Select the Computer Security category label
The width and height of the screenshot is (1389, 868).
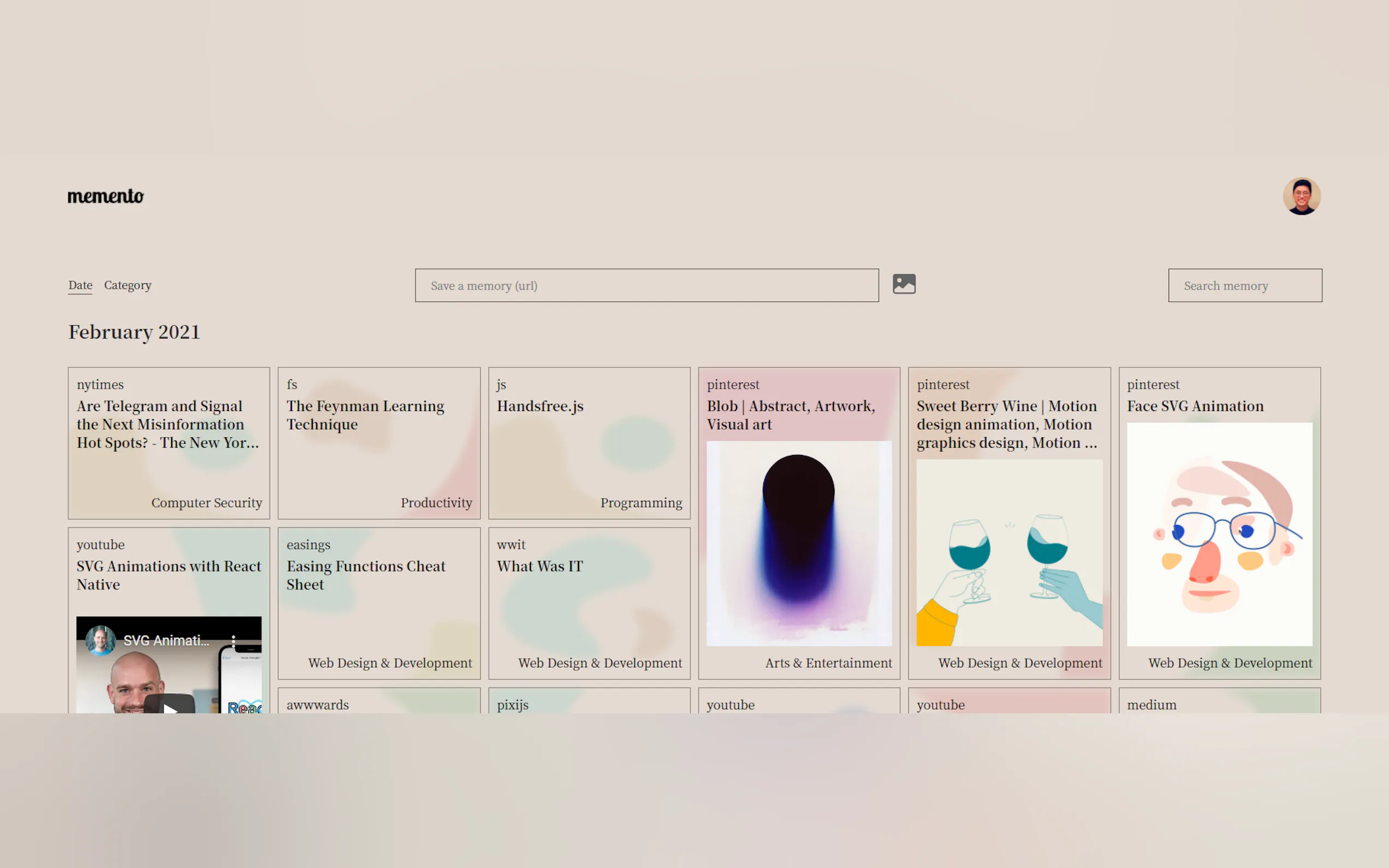207,503
